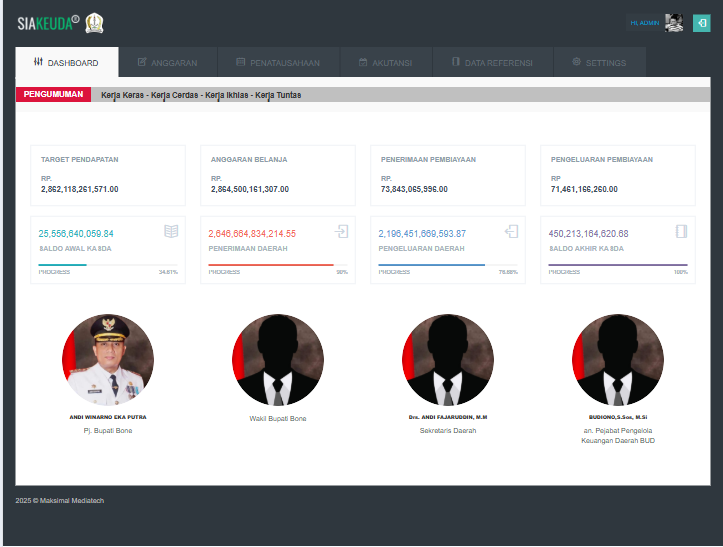Switch to the Penatausahaan tab
Viewport: 723px width, 547px height.
click(278, 62)
